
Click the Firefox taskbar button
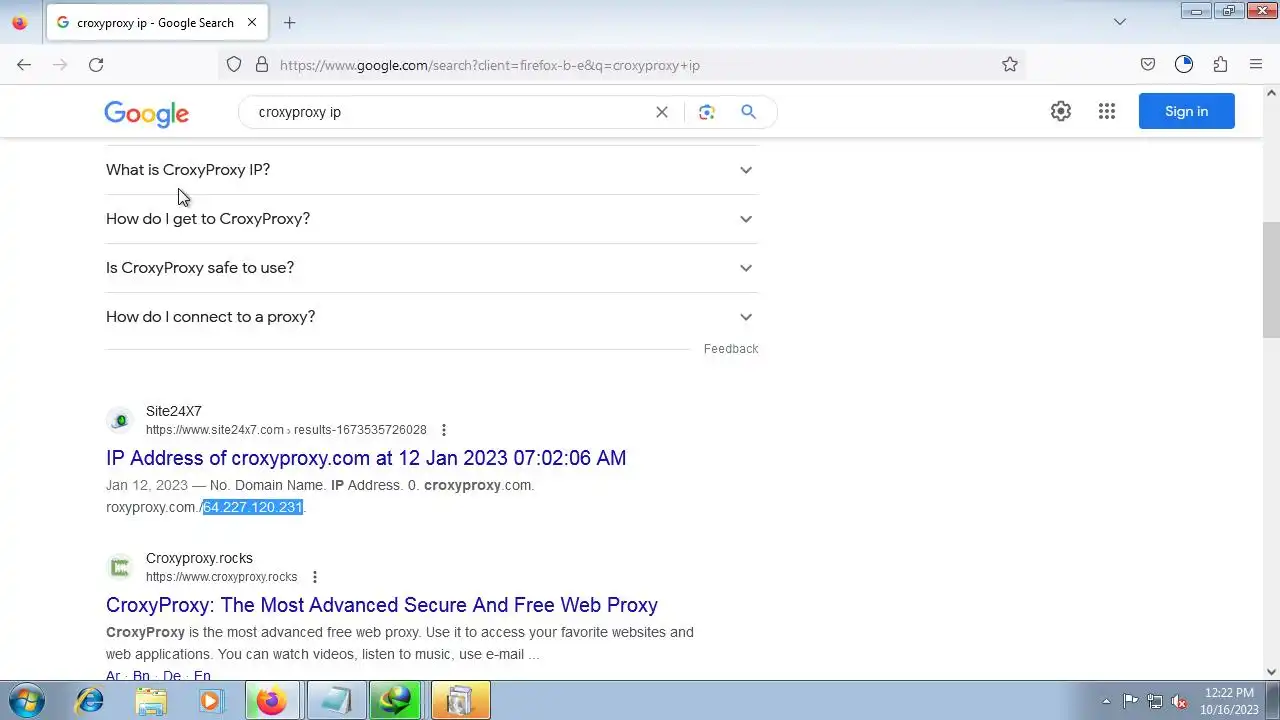click(272, 700)
